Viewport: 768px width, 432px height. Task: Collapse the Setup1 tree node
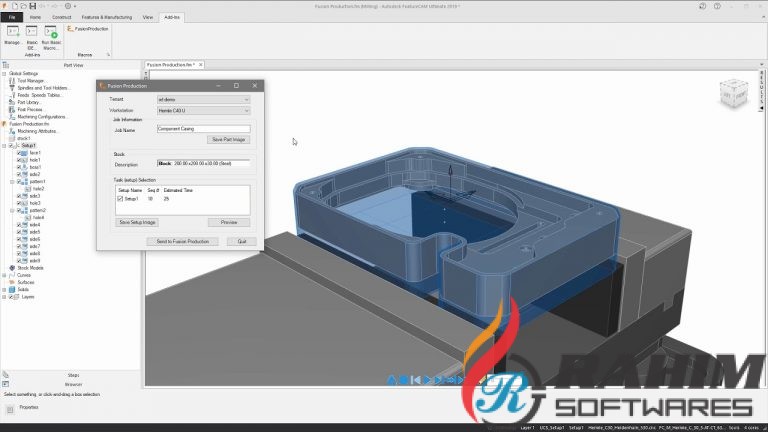(4, 145)
